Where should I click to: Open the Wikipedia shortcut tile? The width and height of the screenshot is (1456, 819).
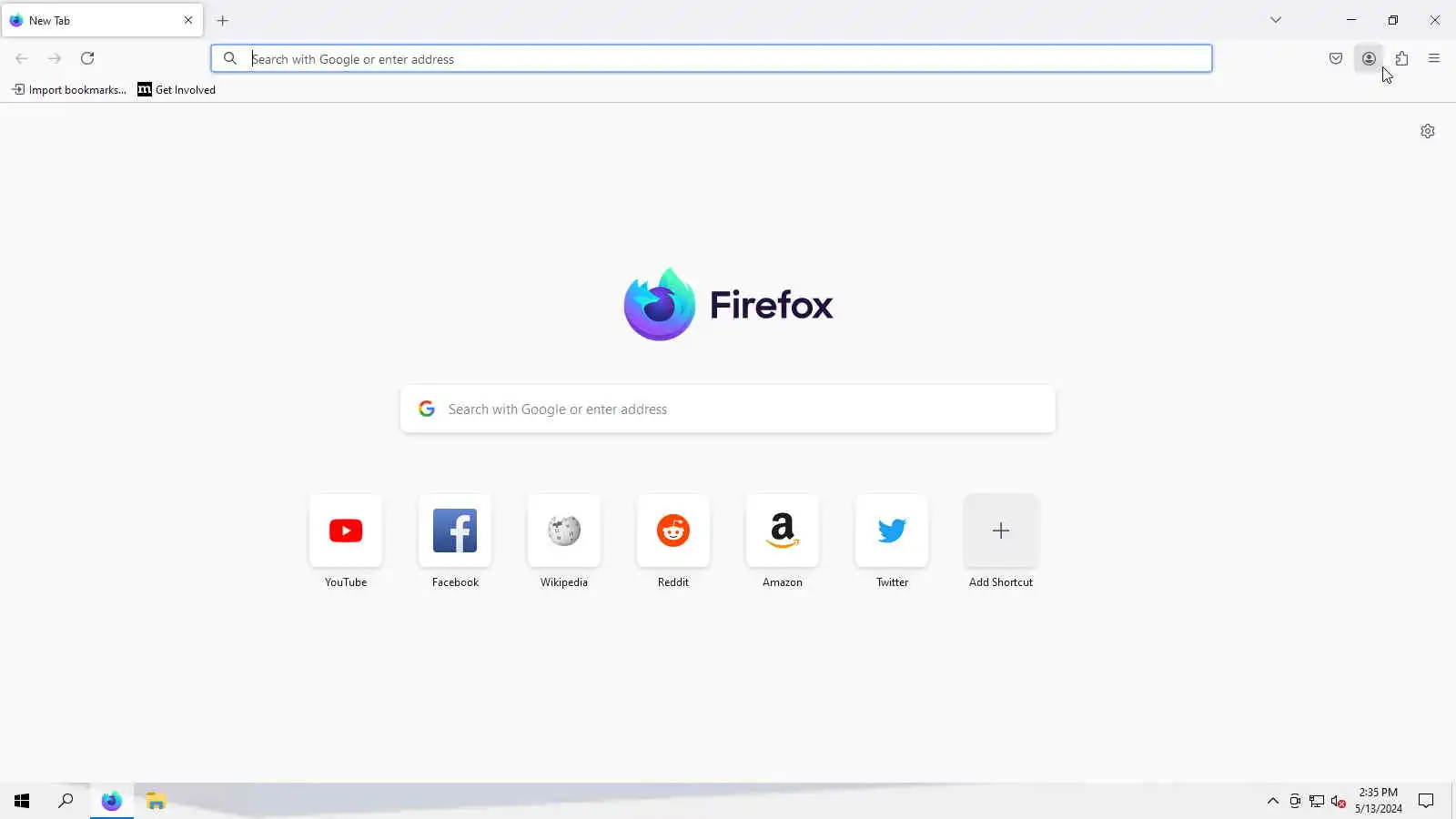point(564,542)
